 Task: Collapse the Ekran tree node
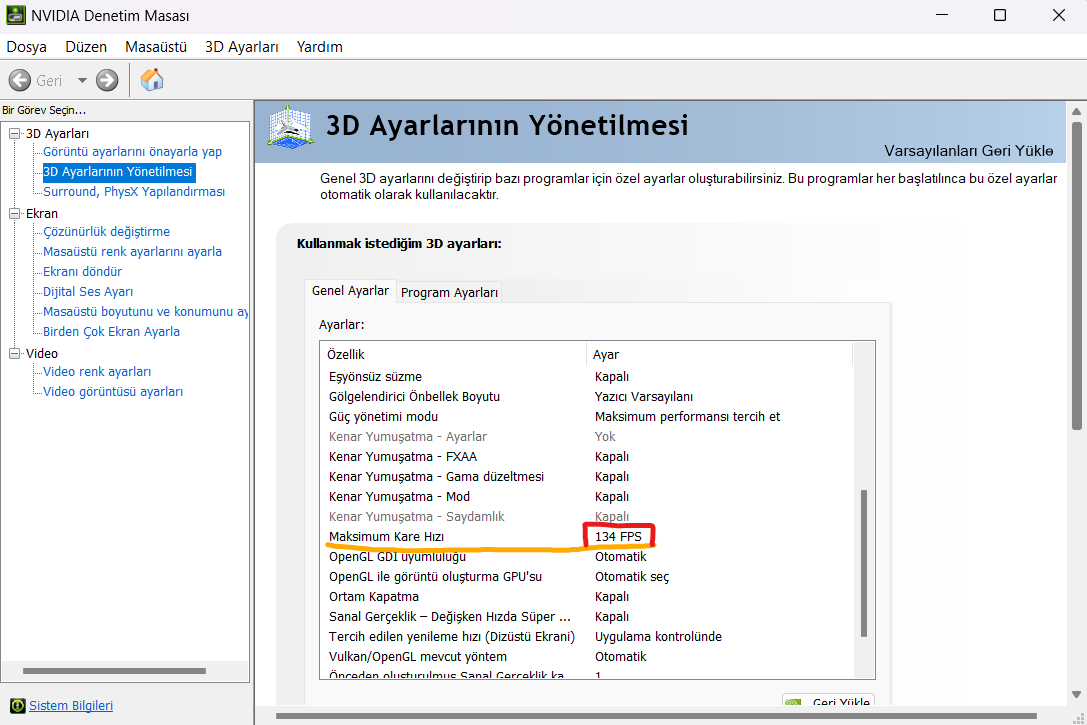point(14,213)
